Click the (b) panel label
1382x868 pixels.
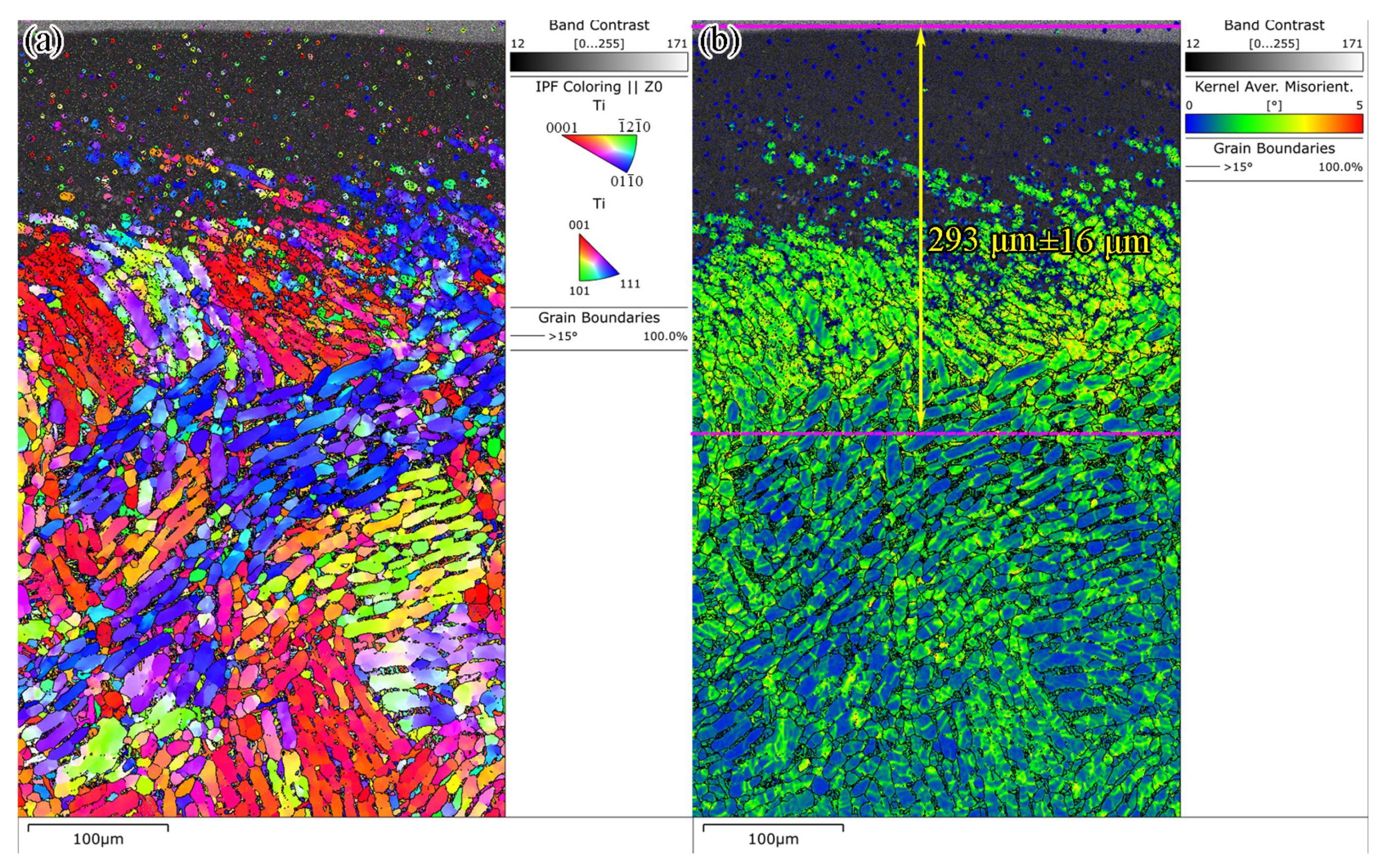(720, 42)
